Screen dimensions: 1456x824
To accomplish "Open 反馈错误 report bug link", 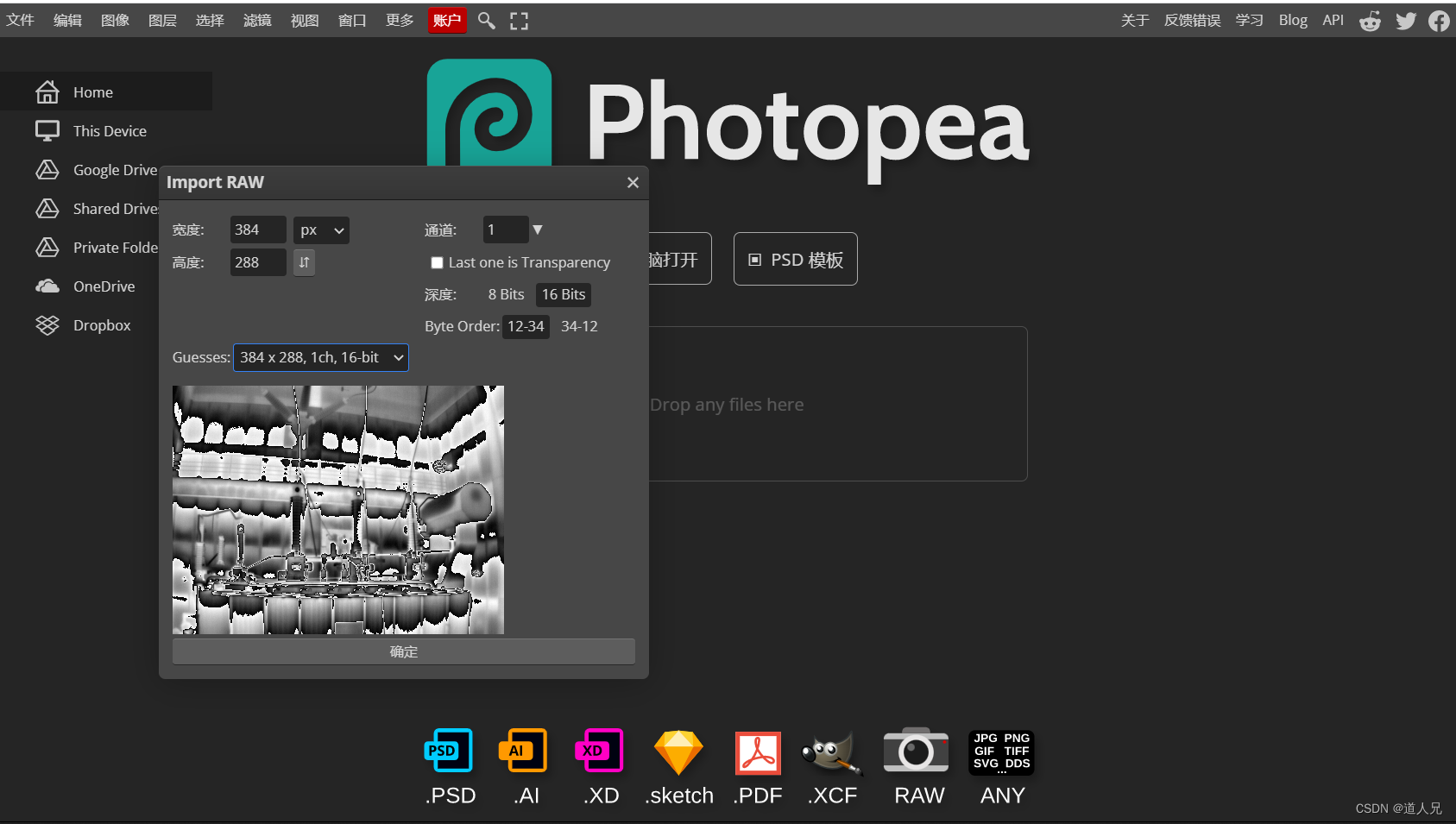I will [x=1192, y=20].
